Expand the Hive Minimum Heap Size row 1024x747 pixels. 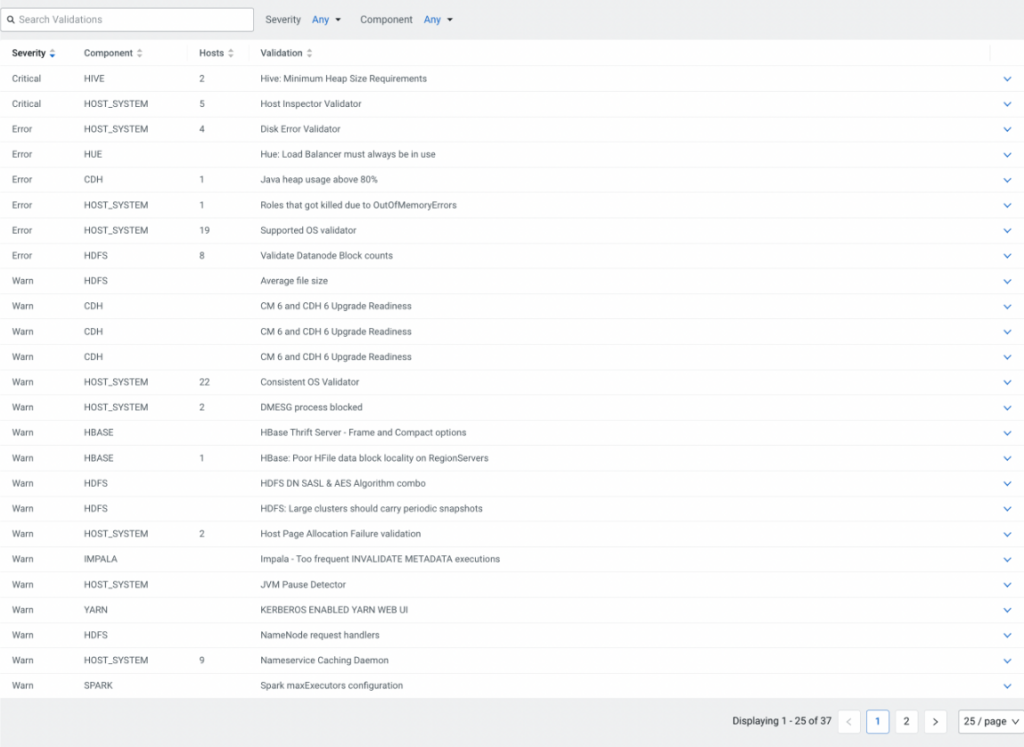click(x=1006, y=79)
